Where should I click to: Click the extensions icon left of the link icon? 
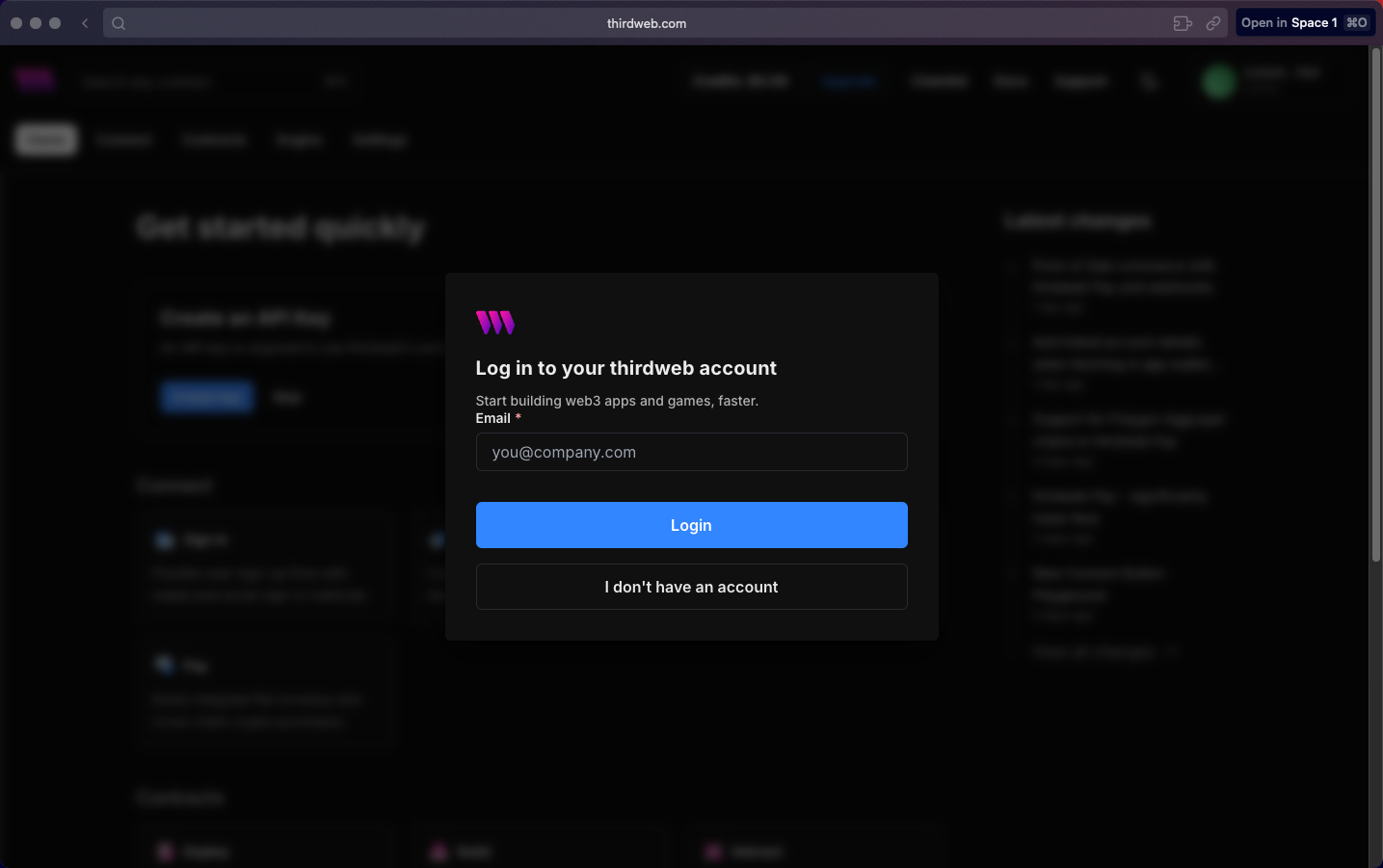pyautogui.click(x=1183, y=23)
